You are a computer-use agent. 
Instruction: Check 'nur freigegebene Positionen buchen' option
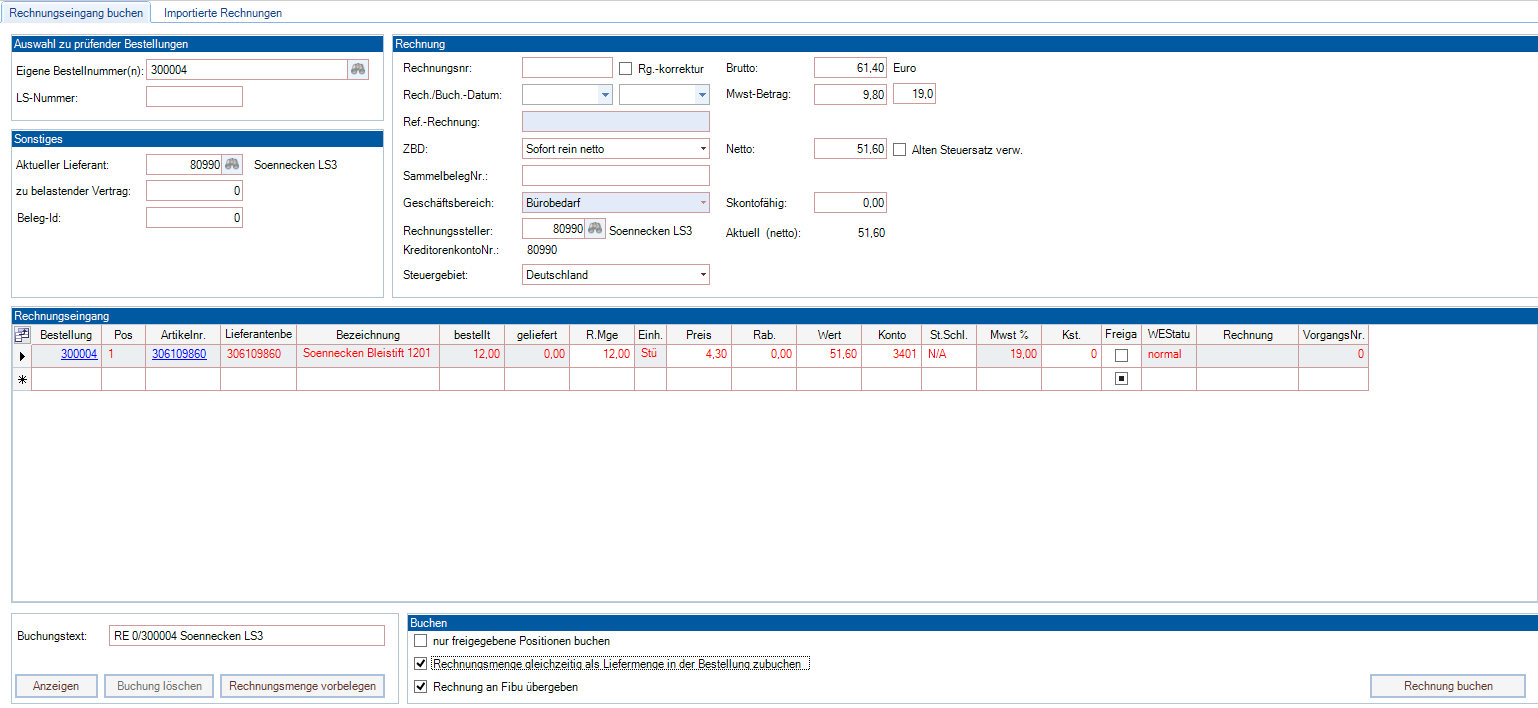pyautogui.click(x=420, y=641)
